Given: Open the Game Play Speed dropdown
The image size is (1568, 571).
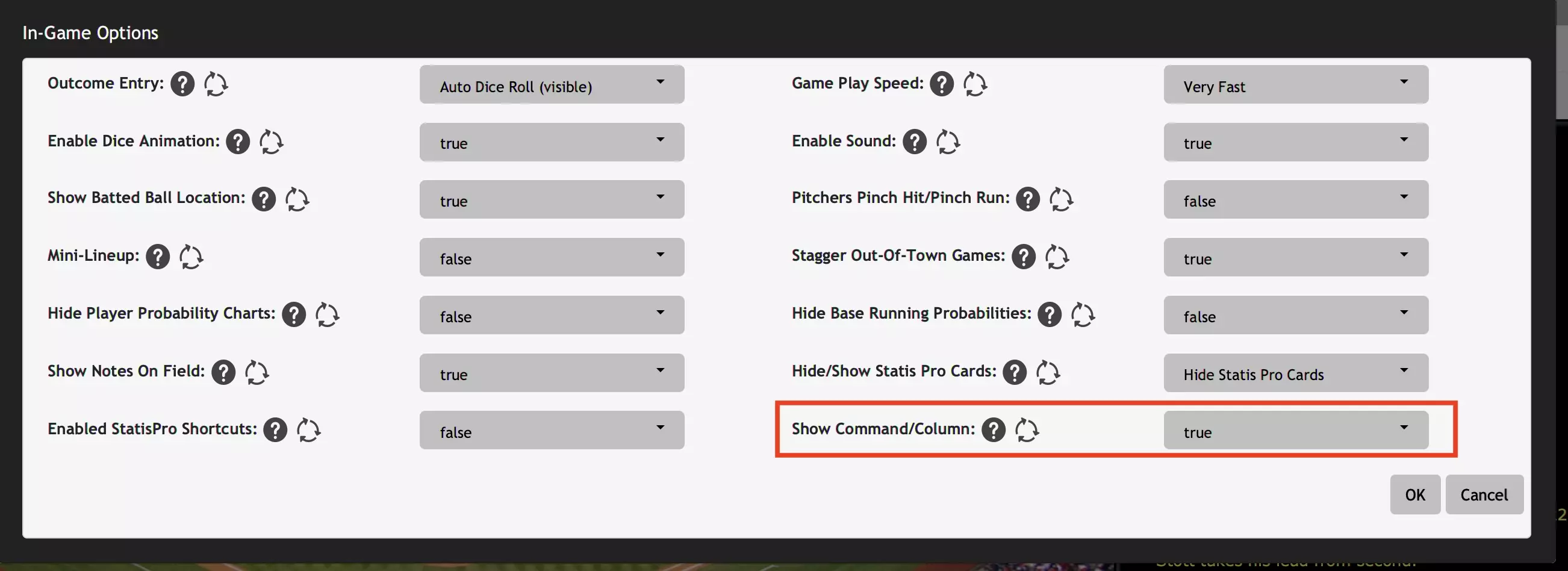Looking at the screenshot, I should pyautogui.click(x=1295, y=84).
